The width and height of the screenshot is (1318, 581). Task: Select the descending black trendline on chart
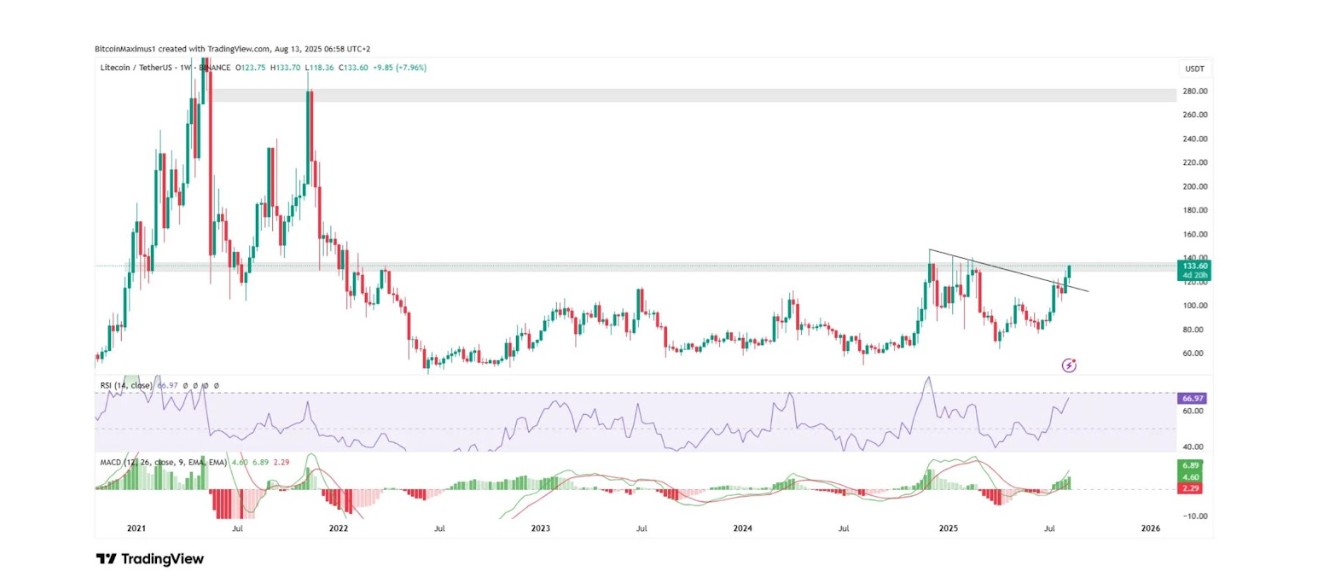pyautogui.click(x=1010, y=269)
